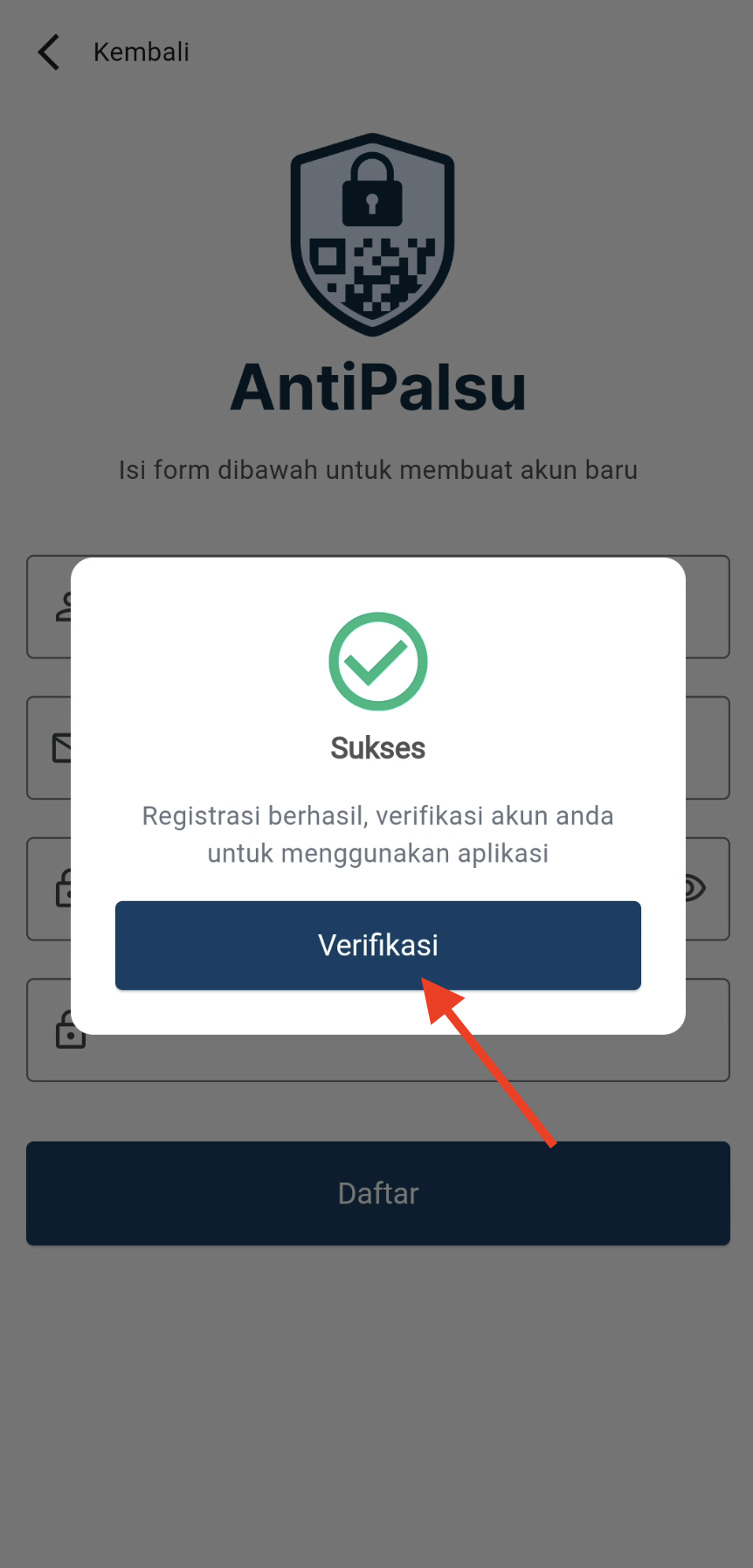Click the Isi form dibawah subtitle text

(x=378, y=470)
